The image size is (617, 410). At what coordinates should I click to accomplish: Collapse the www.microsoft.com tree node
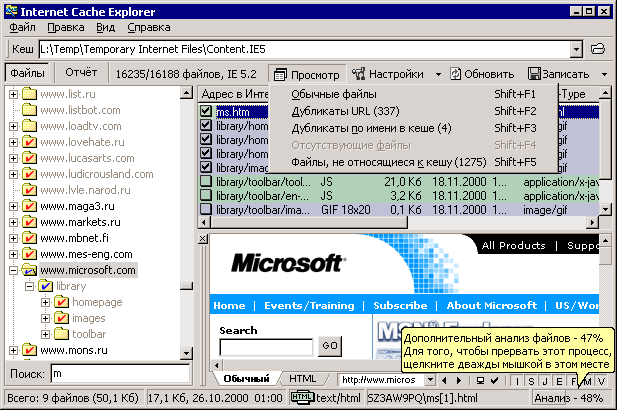pyautogui.click(x=13, y=270)
